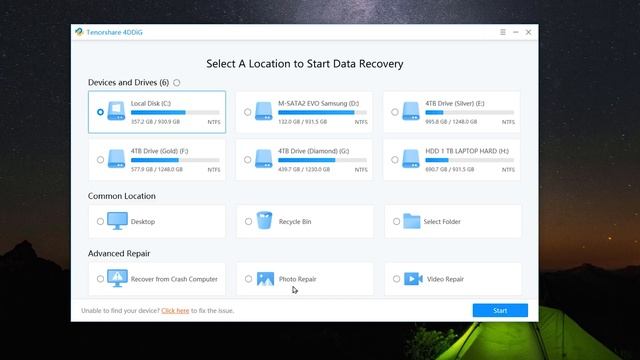Click the Local Disk (C:) drive icon

coord(116,111)
